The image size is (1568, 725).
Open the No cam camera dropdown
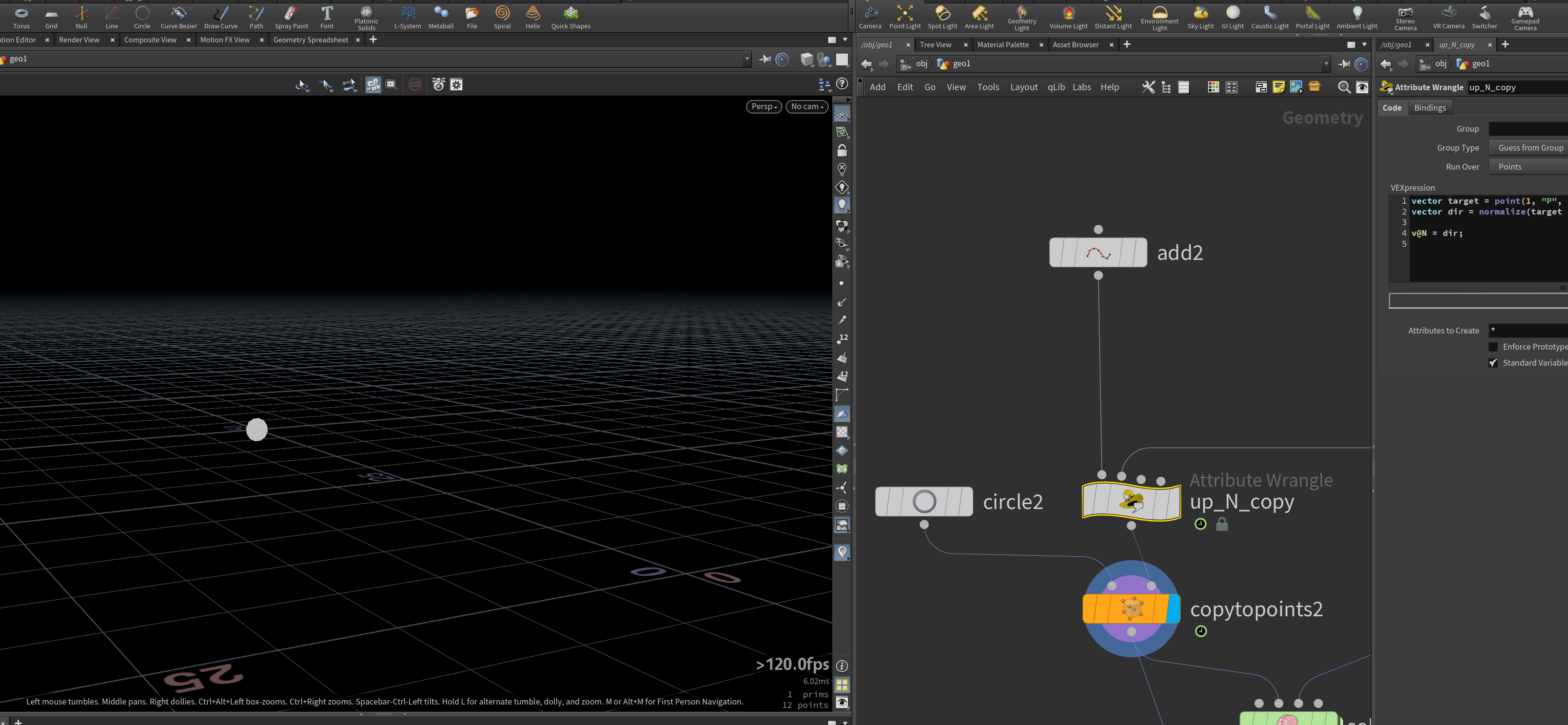[807, 106]
